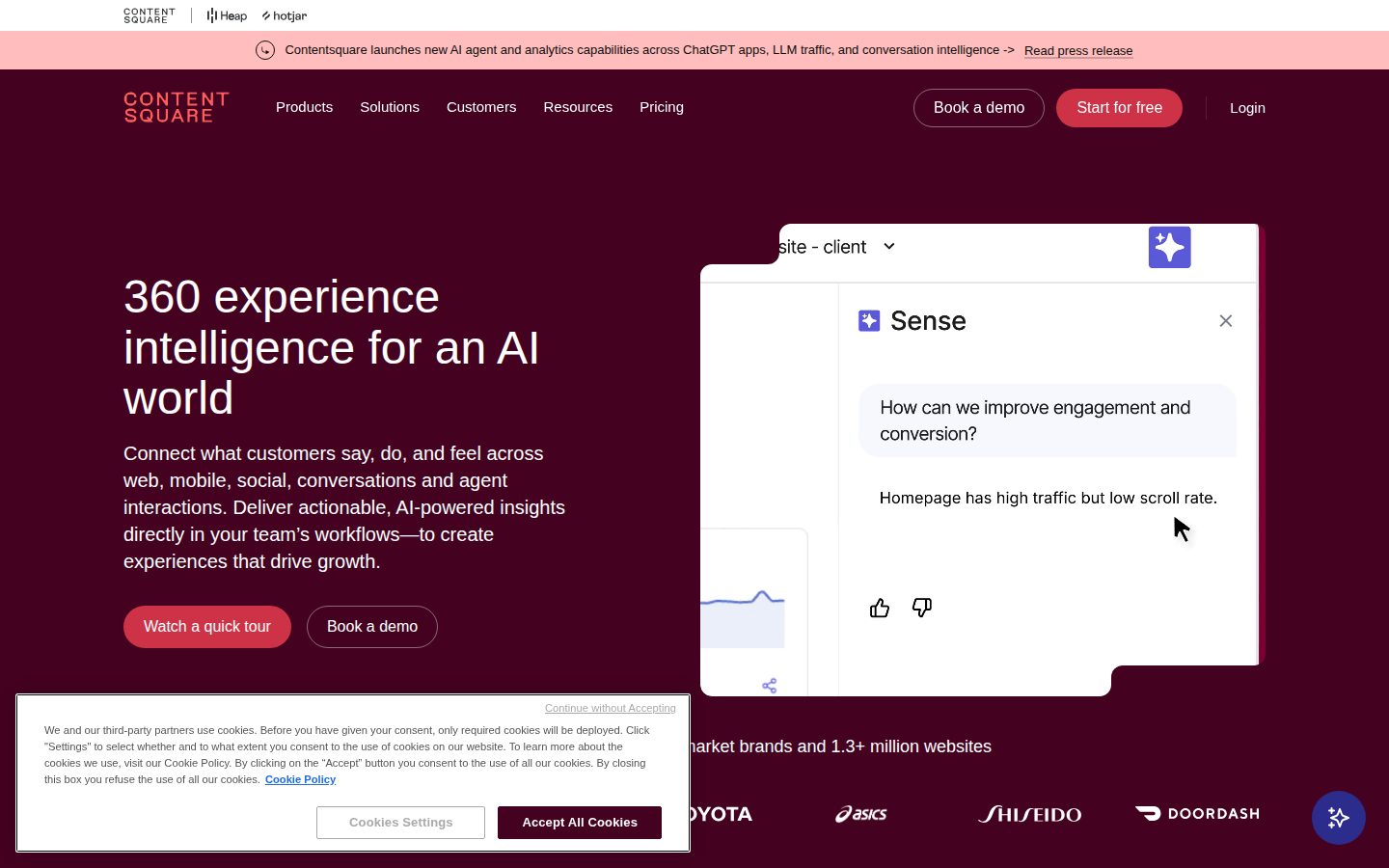This screenshot has width=1389, height=868.
Task: Click the Contentsquare logo in the navigation bar
Action: pyautogui.click(x=177, y=108)
